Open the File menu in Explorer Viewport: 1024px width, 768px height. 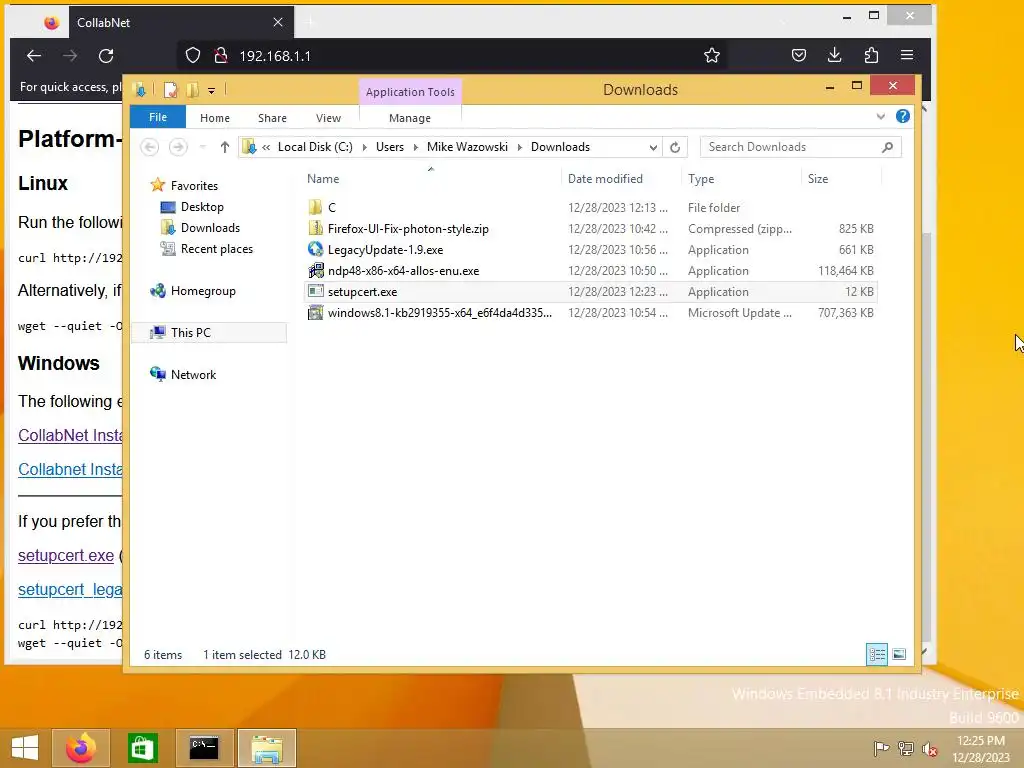click(x=158, y=117)
